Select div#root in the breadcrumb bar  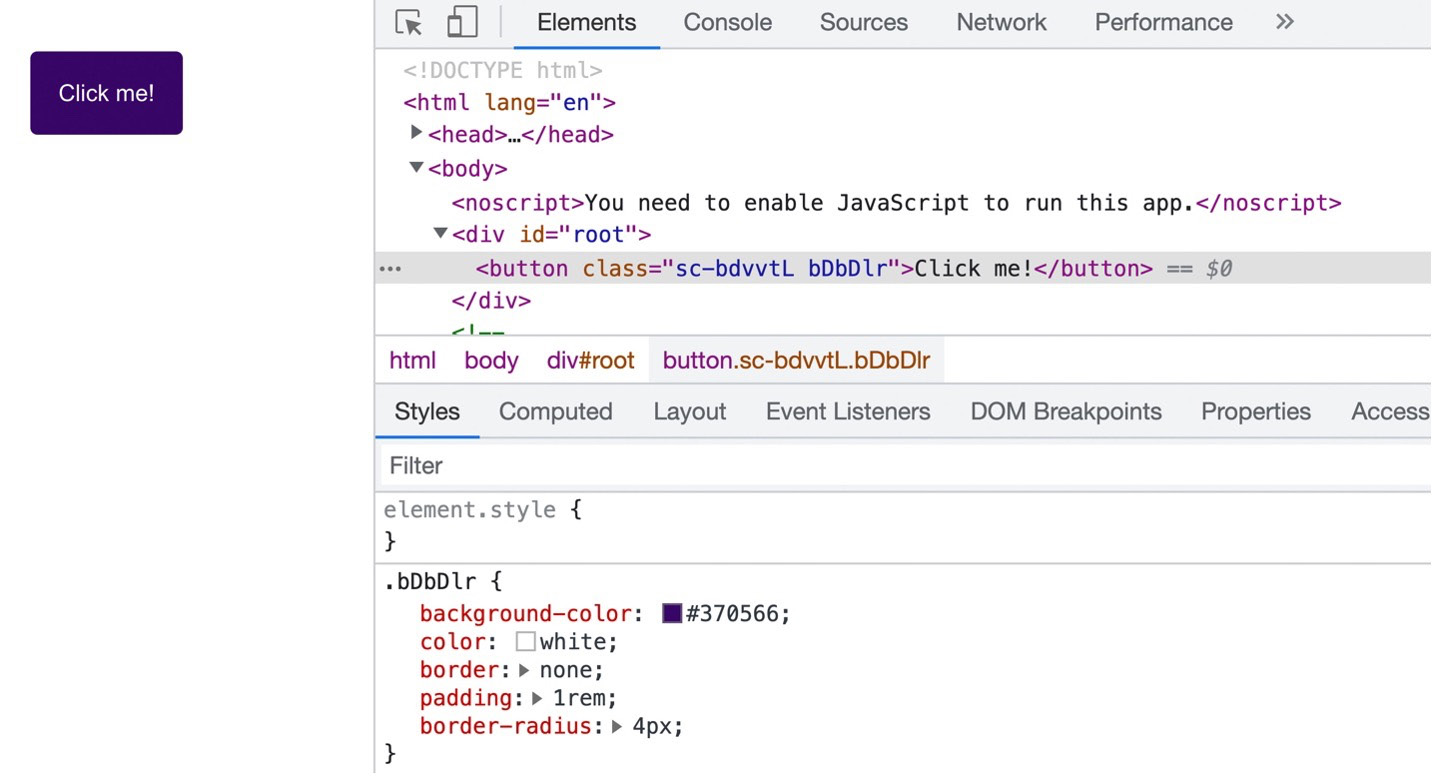(x=590, y=360)
